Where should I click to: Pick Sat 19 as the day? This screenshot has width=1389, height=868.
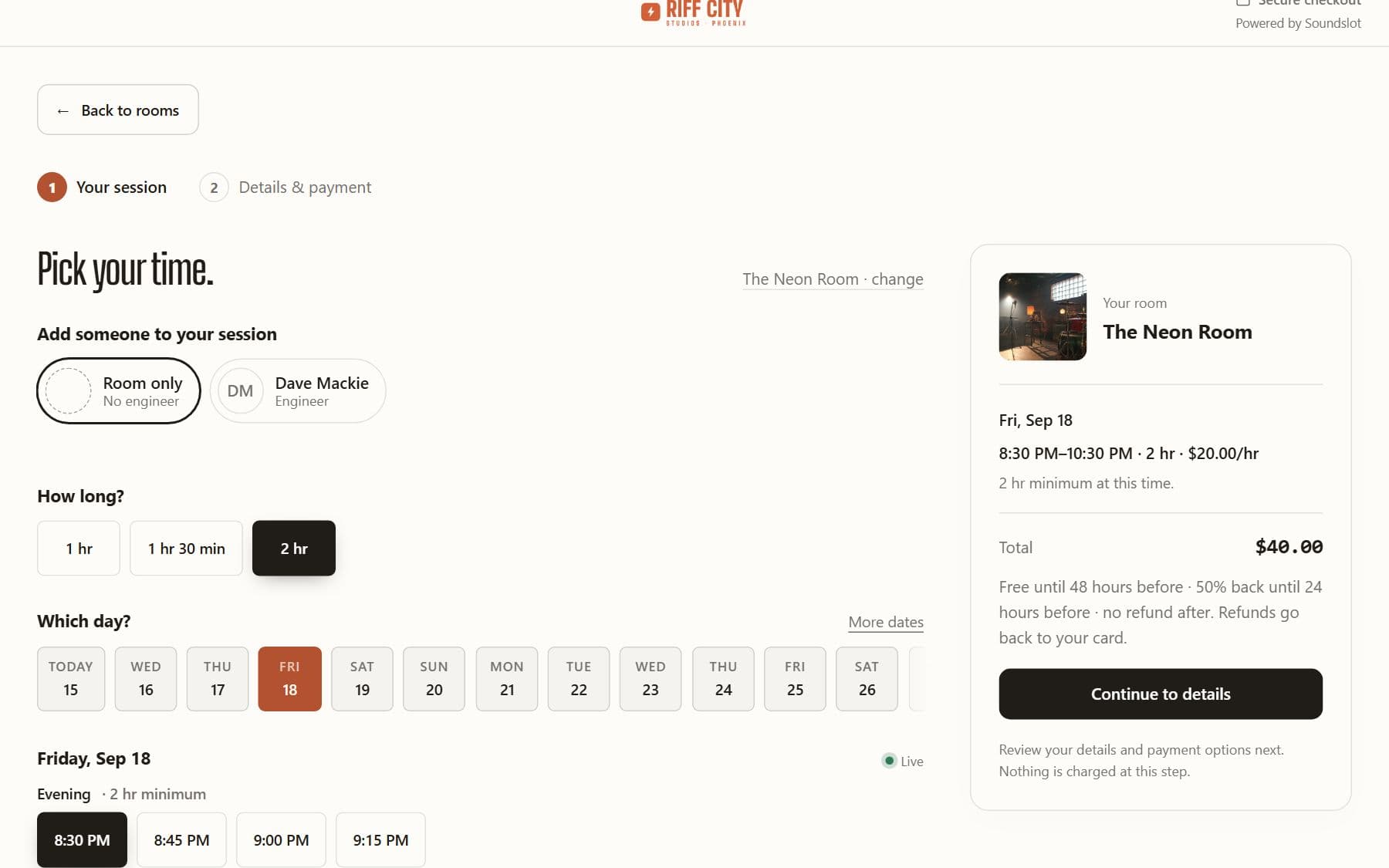point(362,678)
